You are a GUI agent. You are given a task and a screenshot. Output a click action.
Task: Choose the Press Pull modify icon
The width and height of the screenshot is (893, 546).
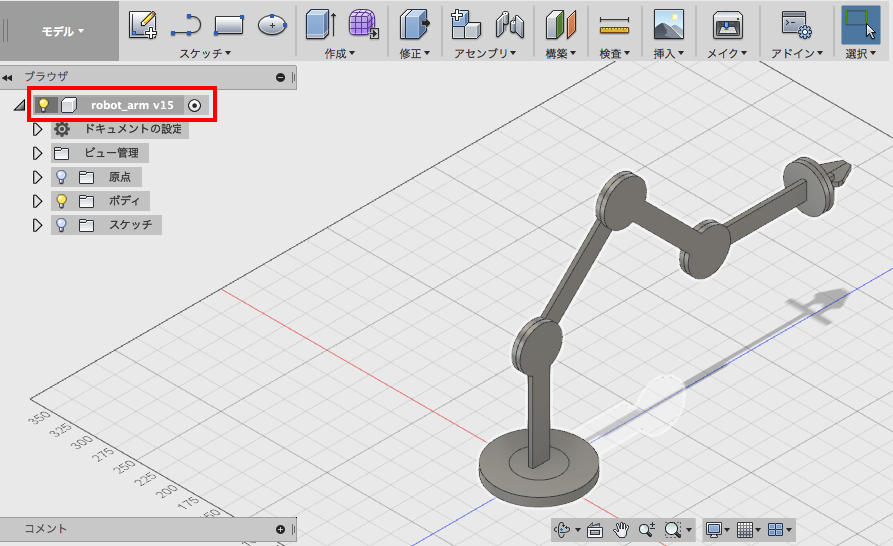(x=414, y=24)
